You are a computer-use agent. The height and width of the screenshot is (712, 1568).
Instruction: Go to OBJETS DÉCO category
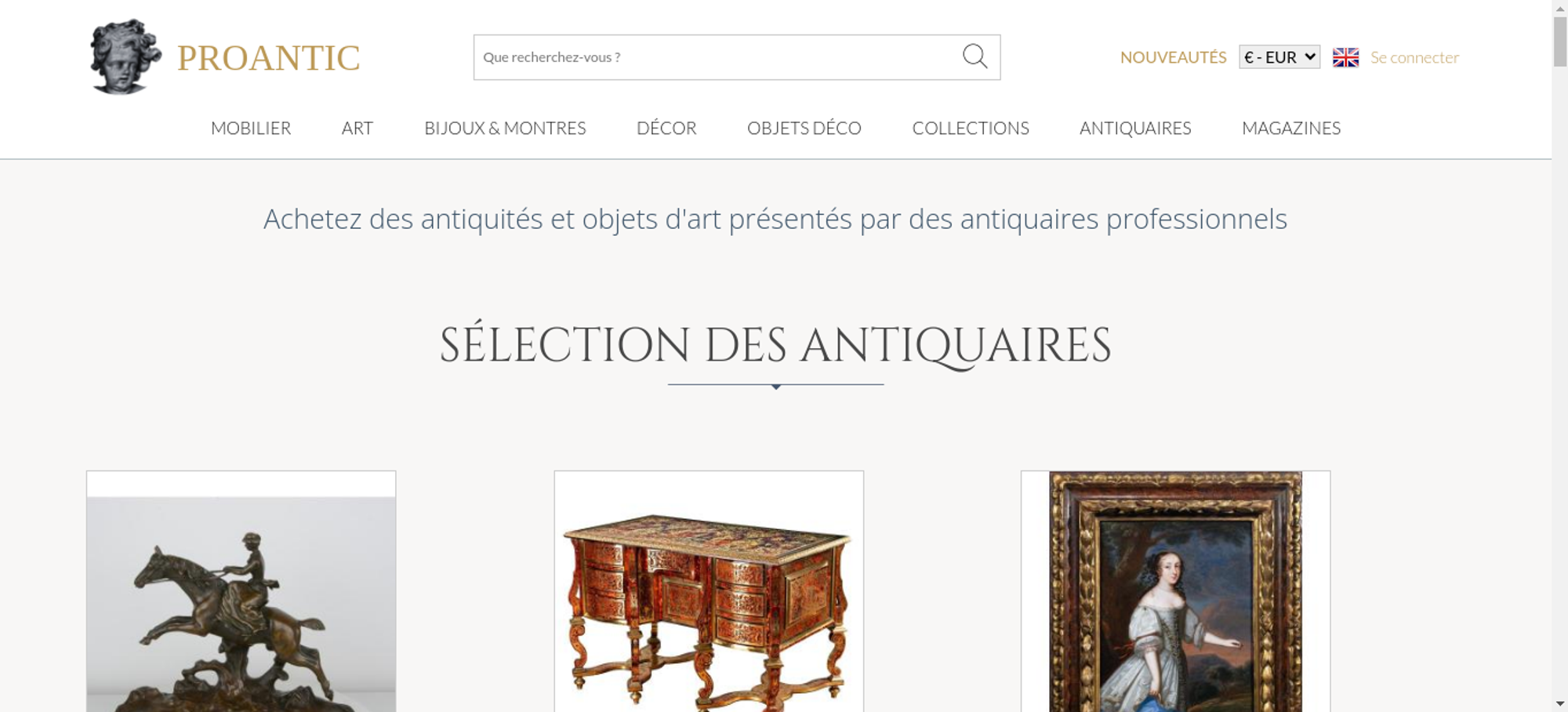pos(804,128)
